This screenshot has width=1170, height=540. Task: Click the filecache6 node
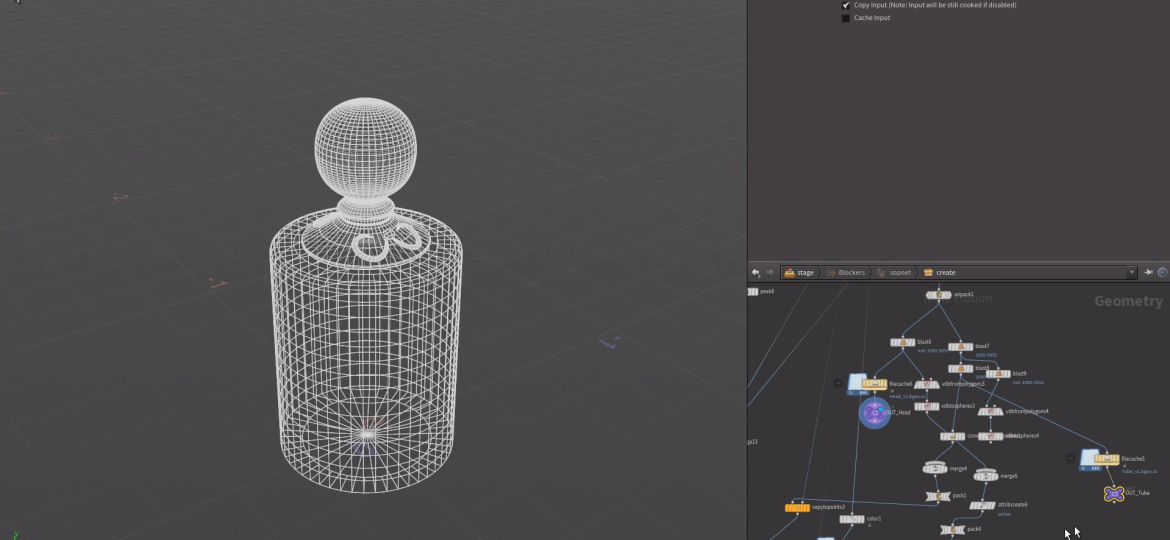click(875, 384)
